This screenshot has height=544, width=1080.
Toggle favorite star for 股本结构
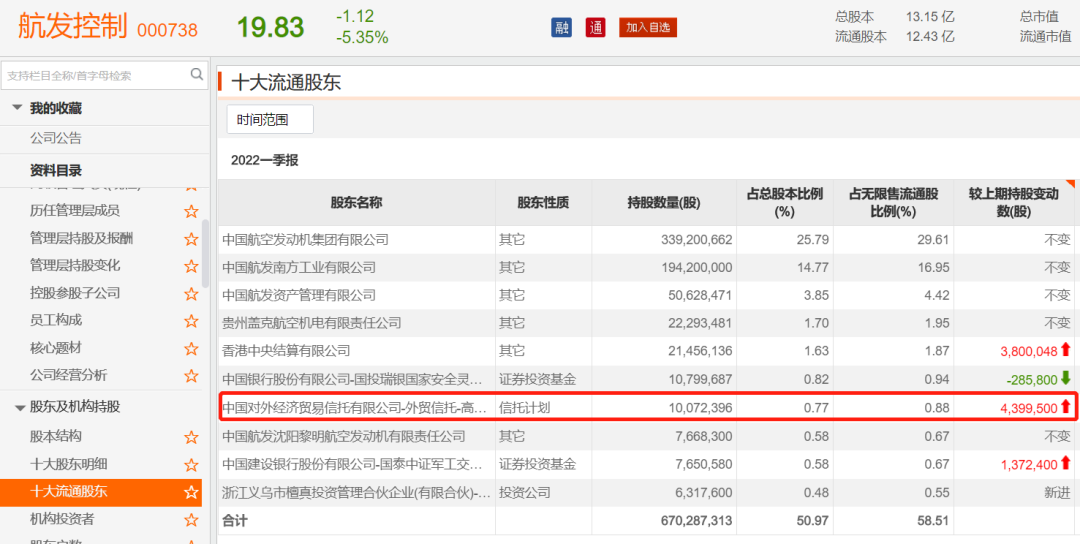(191, 437)
